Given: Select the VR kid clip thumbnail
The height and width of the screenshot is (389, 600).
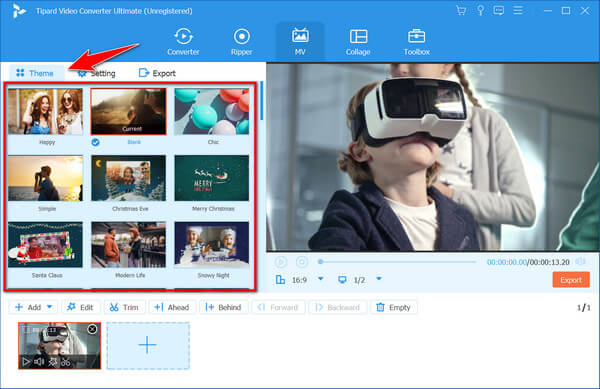Looking at the screenshot, I should tap(60, 346).
